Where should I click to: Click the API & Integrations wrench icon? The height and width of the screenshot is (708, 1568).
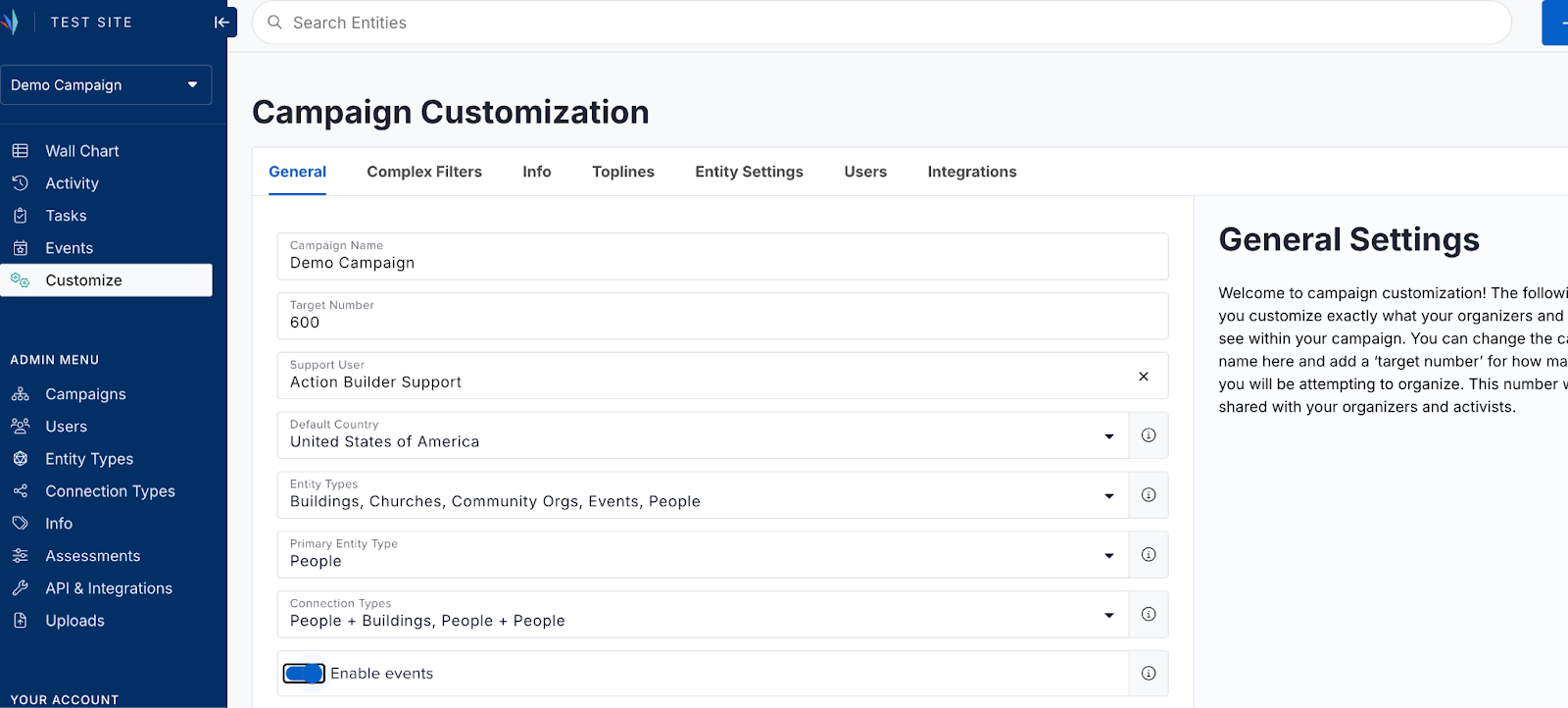point(20,588)
